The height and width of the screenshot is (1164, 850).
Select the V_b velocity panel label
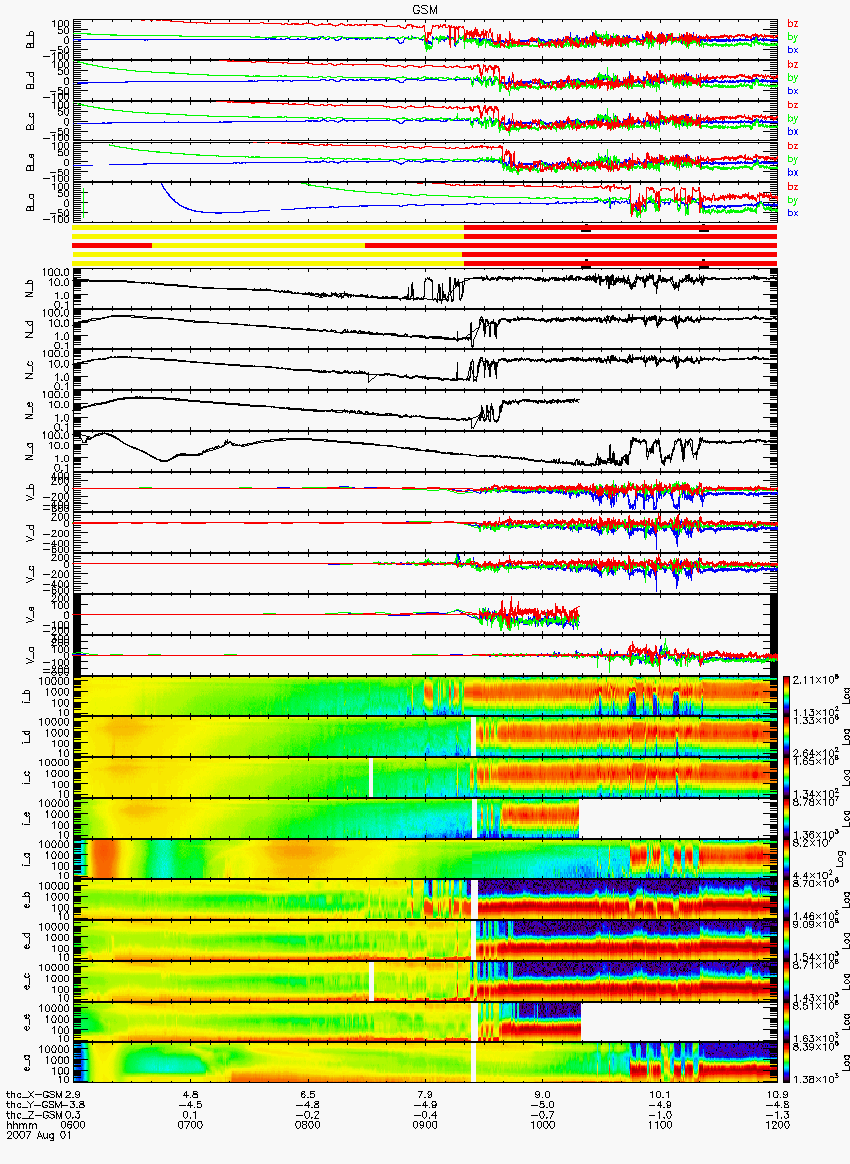pos(30,491)
